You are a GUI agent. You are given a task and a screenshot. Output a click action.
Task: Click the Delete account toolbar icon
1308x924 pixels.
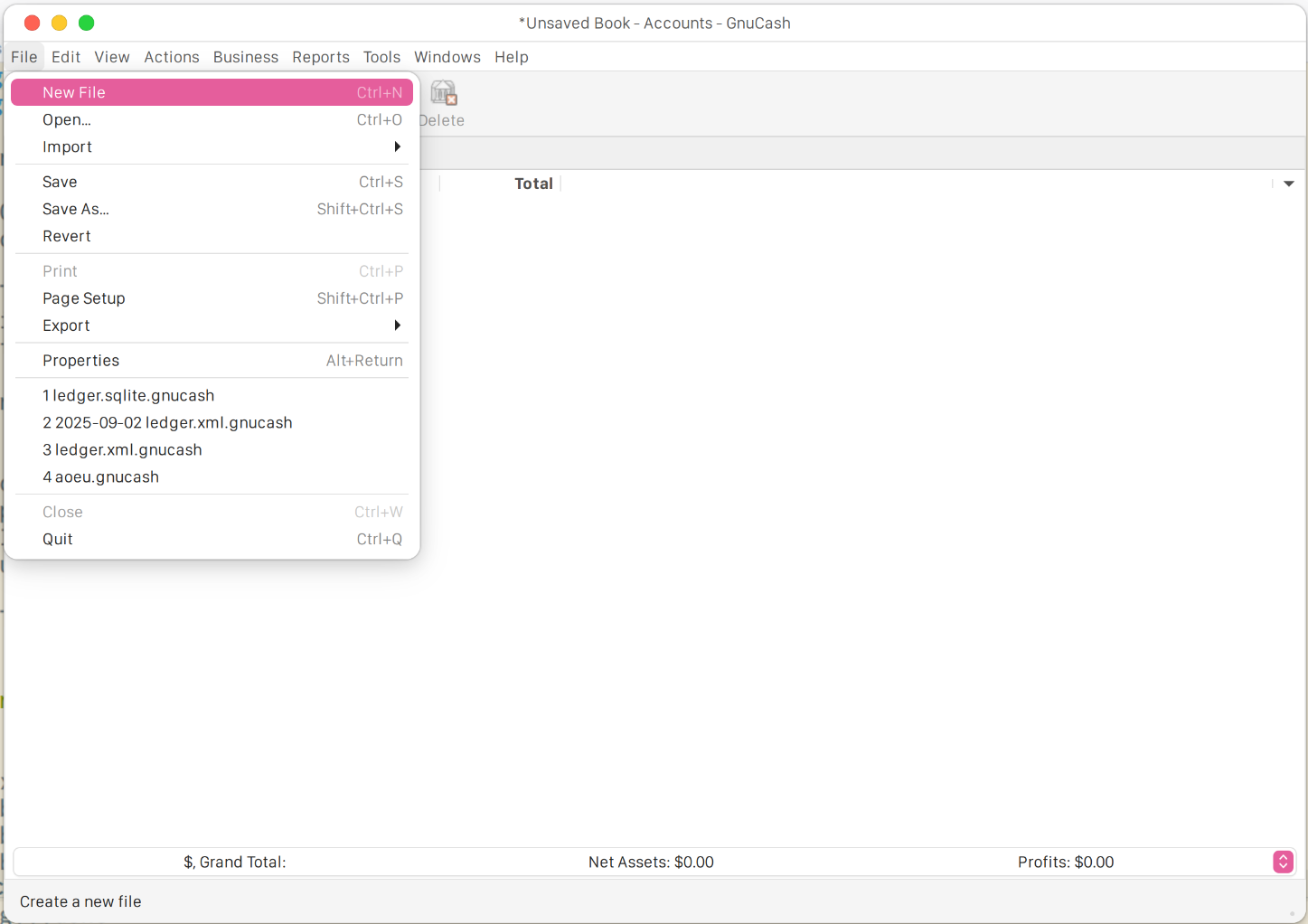(442, 101)
